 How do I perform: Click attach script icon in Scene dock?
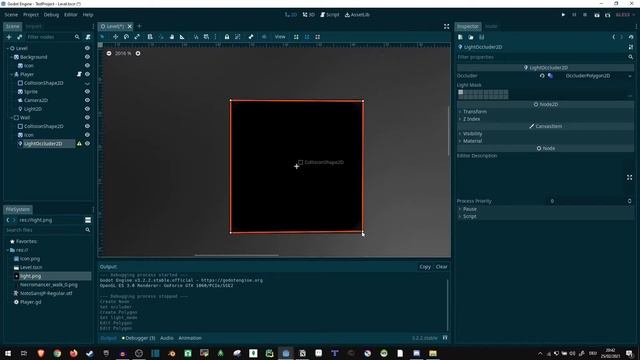coord(88,37)
